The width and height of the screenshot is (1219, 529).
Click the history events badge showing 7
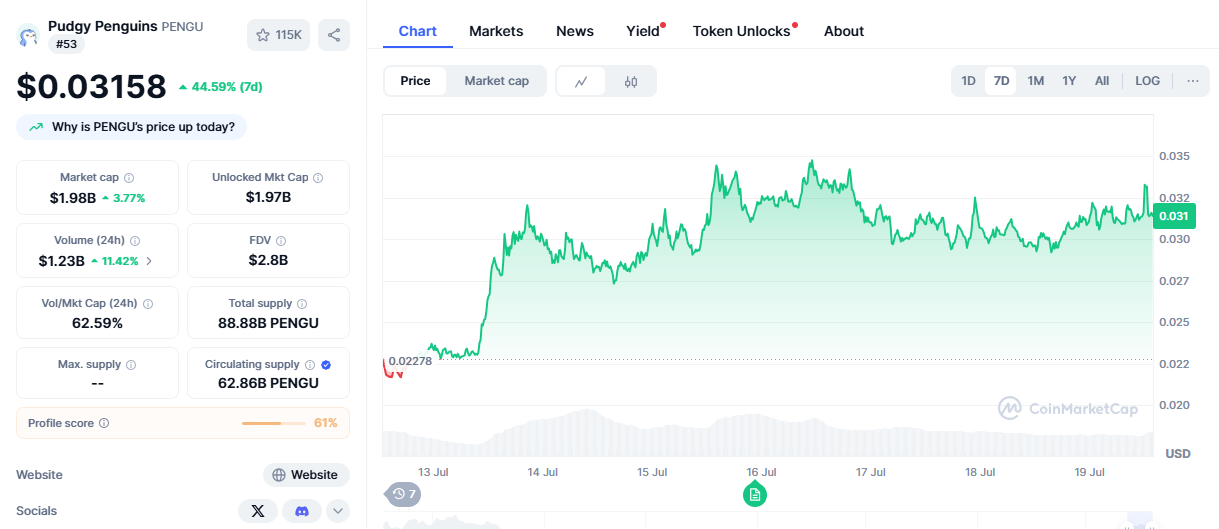(x=405, y=494)
